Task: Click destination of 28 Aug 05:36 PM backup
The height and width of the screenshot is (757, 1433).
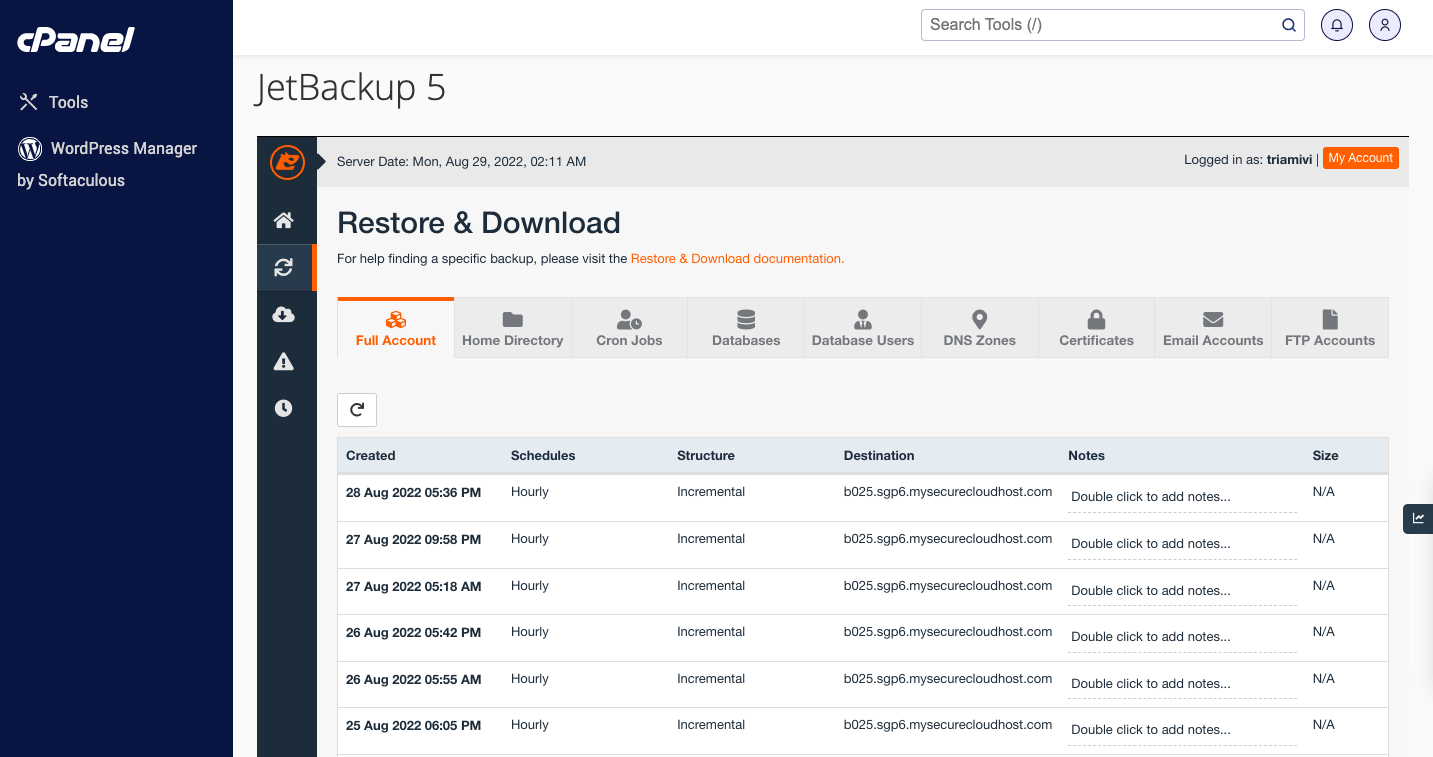Action: (x=948, y=492)
